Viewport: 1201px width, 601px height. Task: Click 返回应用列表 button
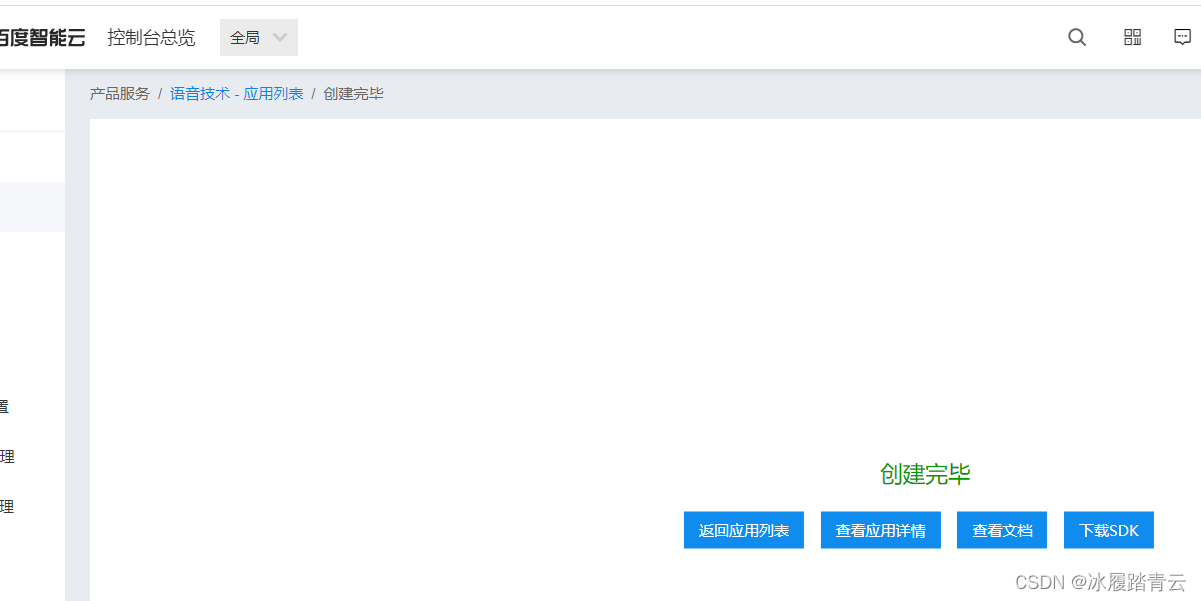(743, 530)
